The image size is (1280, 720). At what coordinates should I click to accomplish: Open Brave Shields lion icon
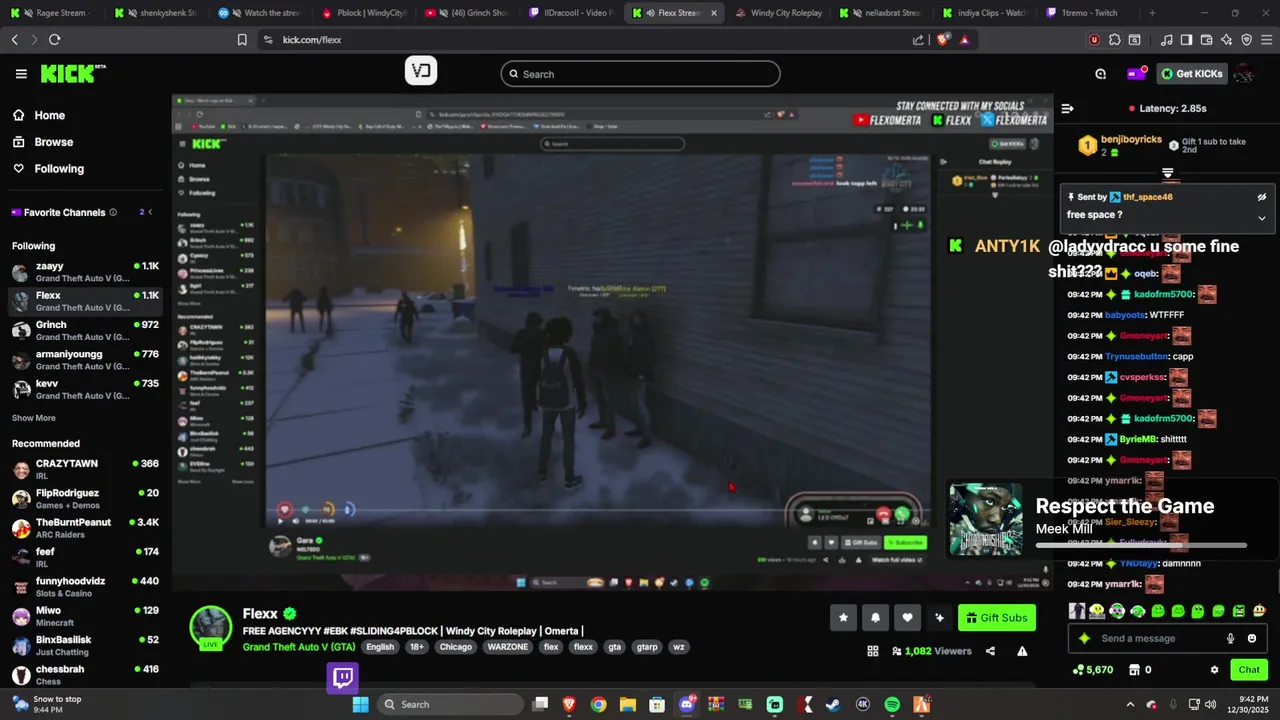coord(943,40)
